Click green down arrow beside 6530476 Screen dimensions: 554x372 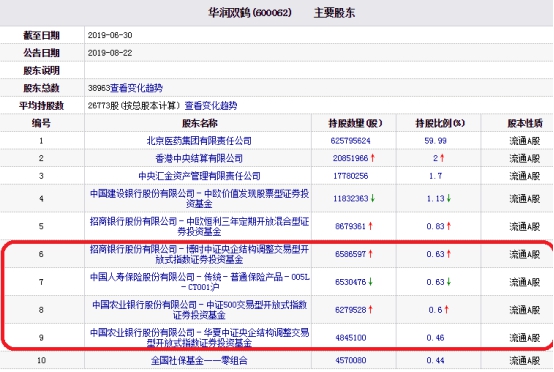pos(370,282)
